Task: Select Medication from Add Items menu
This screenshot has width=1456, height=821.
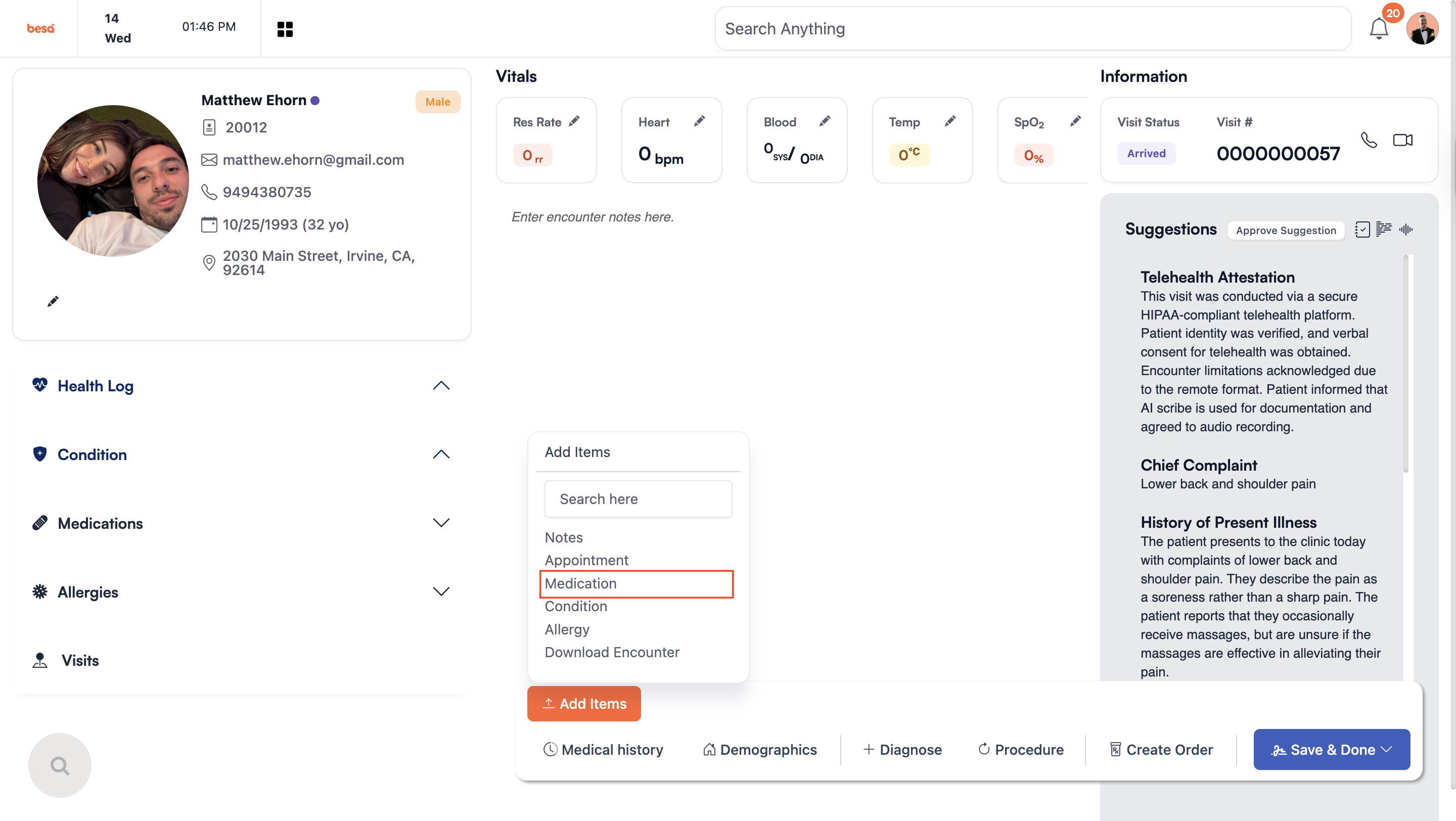Action: coord(636,584)
